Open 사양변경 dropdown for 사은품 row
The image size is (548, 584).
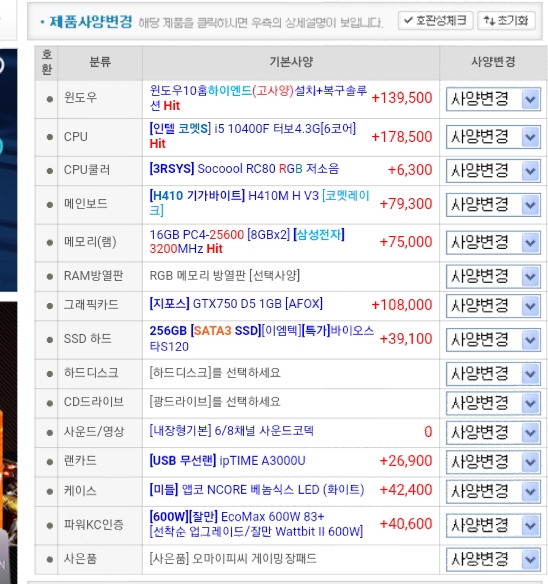point(493,559)
